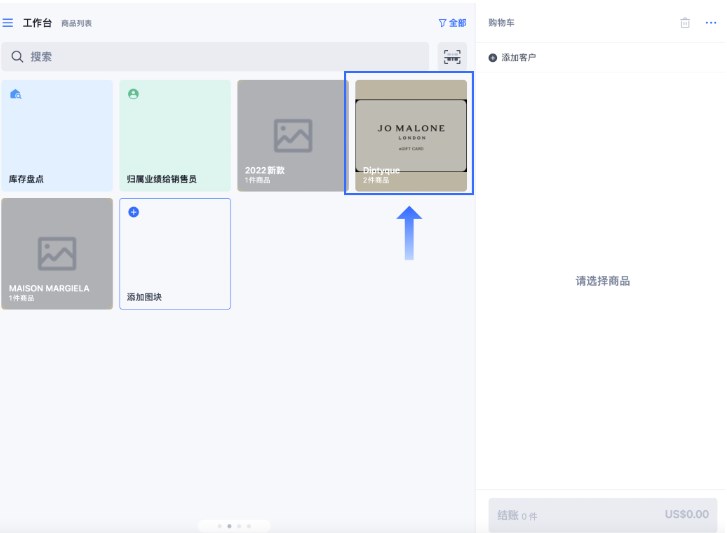
Task: Select the Diptyque Jo Malone tile
Action: click(x=410, y=136)
